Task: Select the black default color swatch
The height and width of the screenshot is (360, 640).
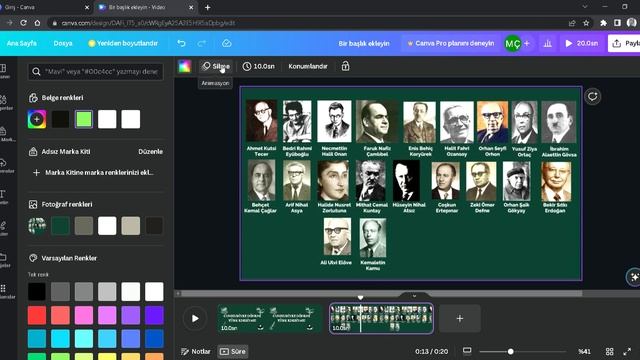Action: [x=37, y=291]
